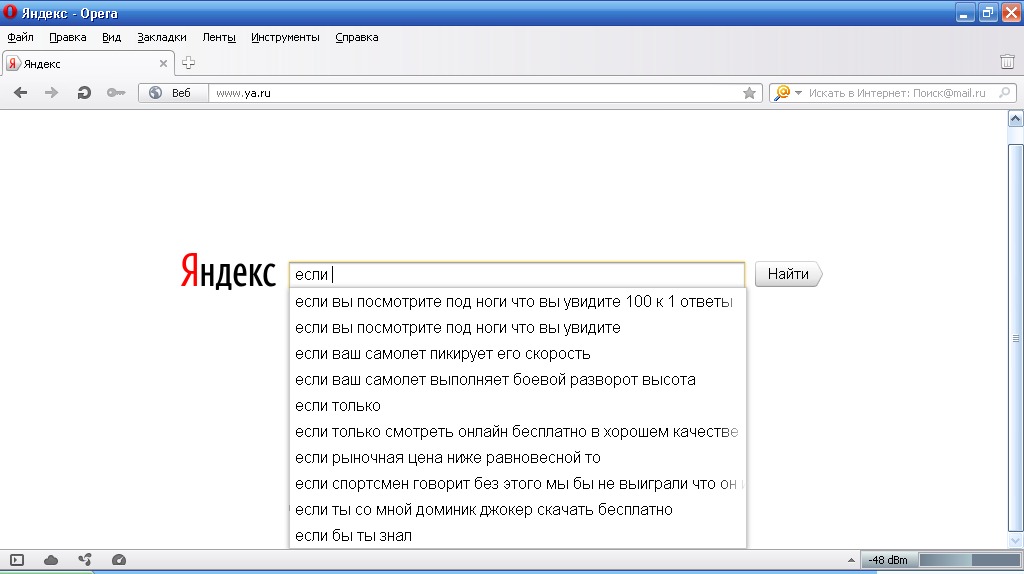Open the Вид menu
Viewport: 1024px width, 574px height.
(x=112, y=37)
